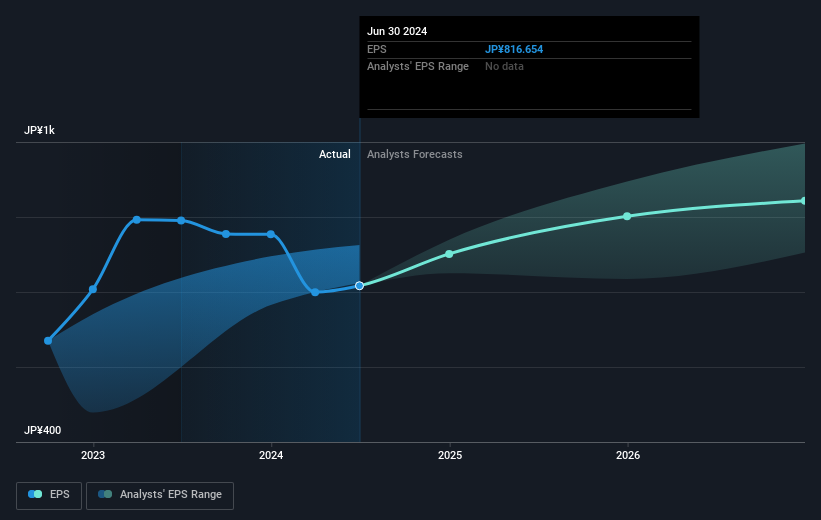Viewport: 821px width, 520px height.
Task: Toggle the Analysts' EPS Range legend
Action: (160, 495)
